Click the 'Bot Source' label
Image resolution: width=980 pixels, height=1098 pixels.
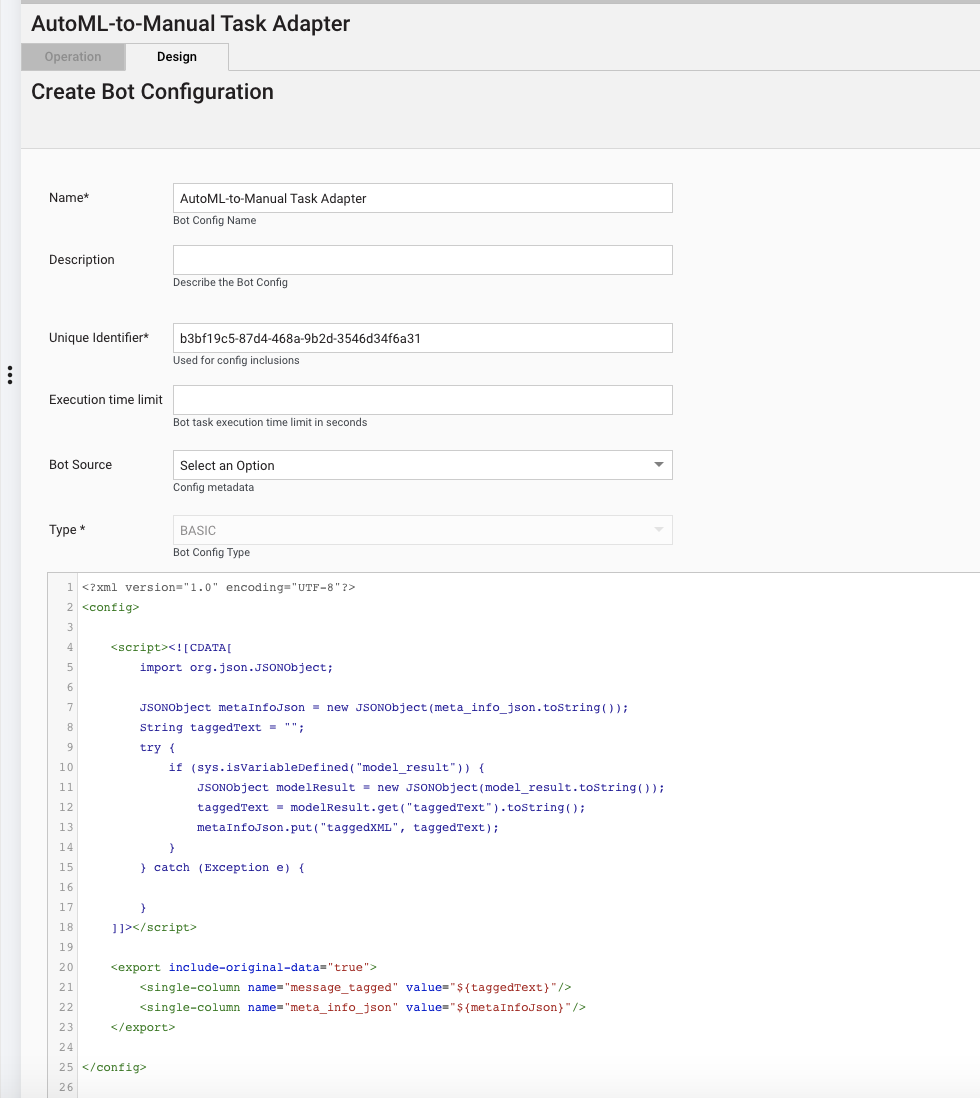(81, 464)
